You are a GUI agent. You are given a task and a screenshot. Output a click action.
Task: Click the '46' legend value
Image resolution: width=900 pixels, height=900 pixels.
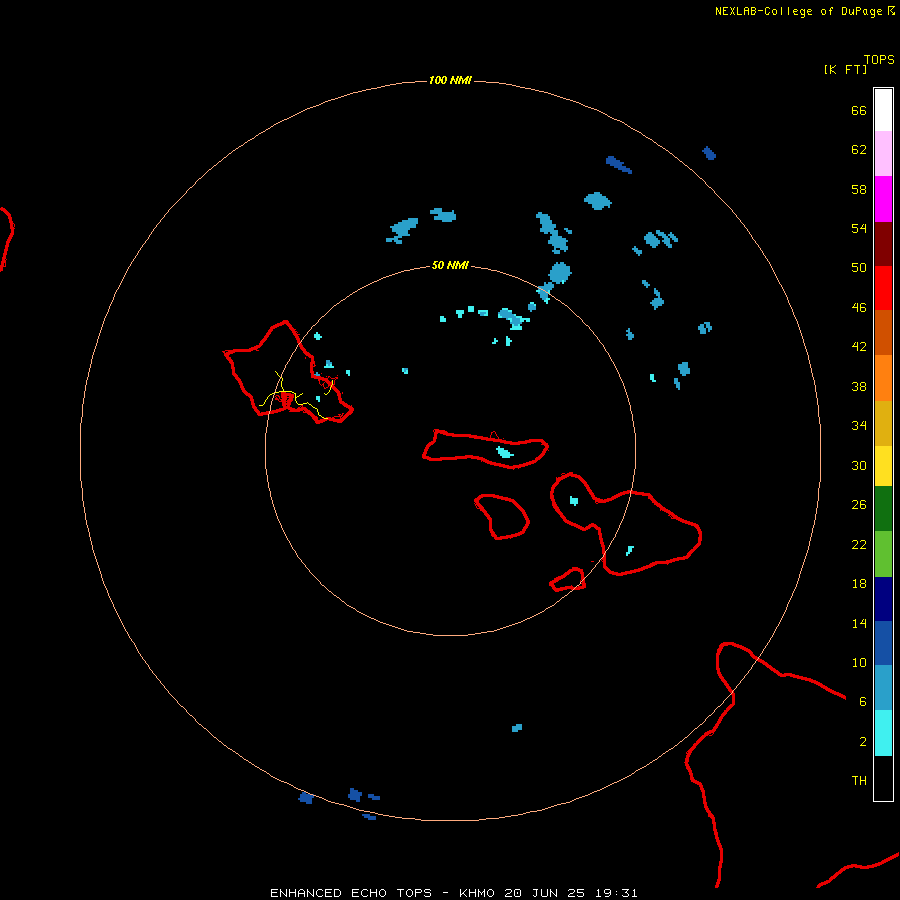(859, 308)
